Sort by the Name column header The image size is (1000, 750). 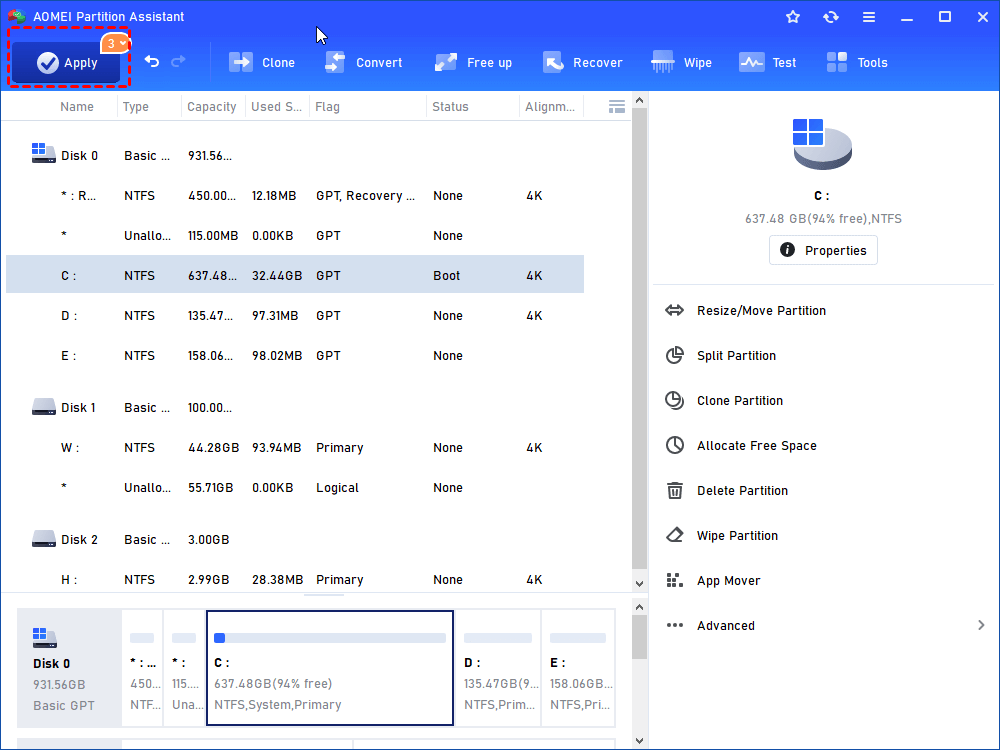[77, 107]
